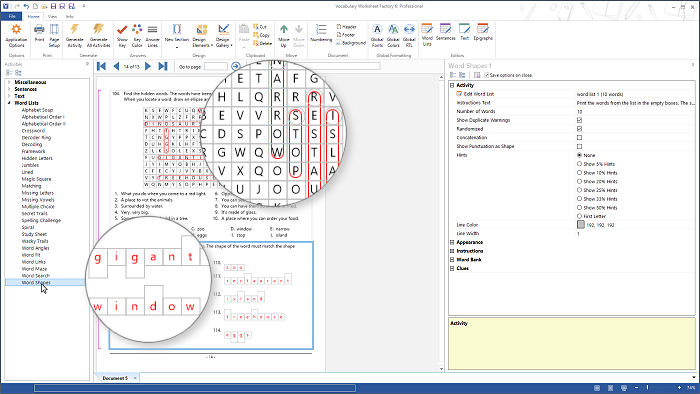Open Global RTL setting

tap(409, 36)
